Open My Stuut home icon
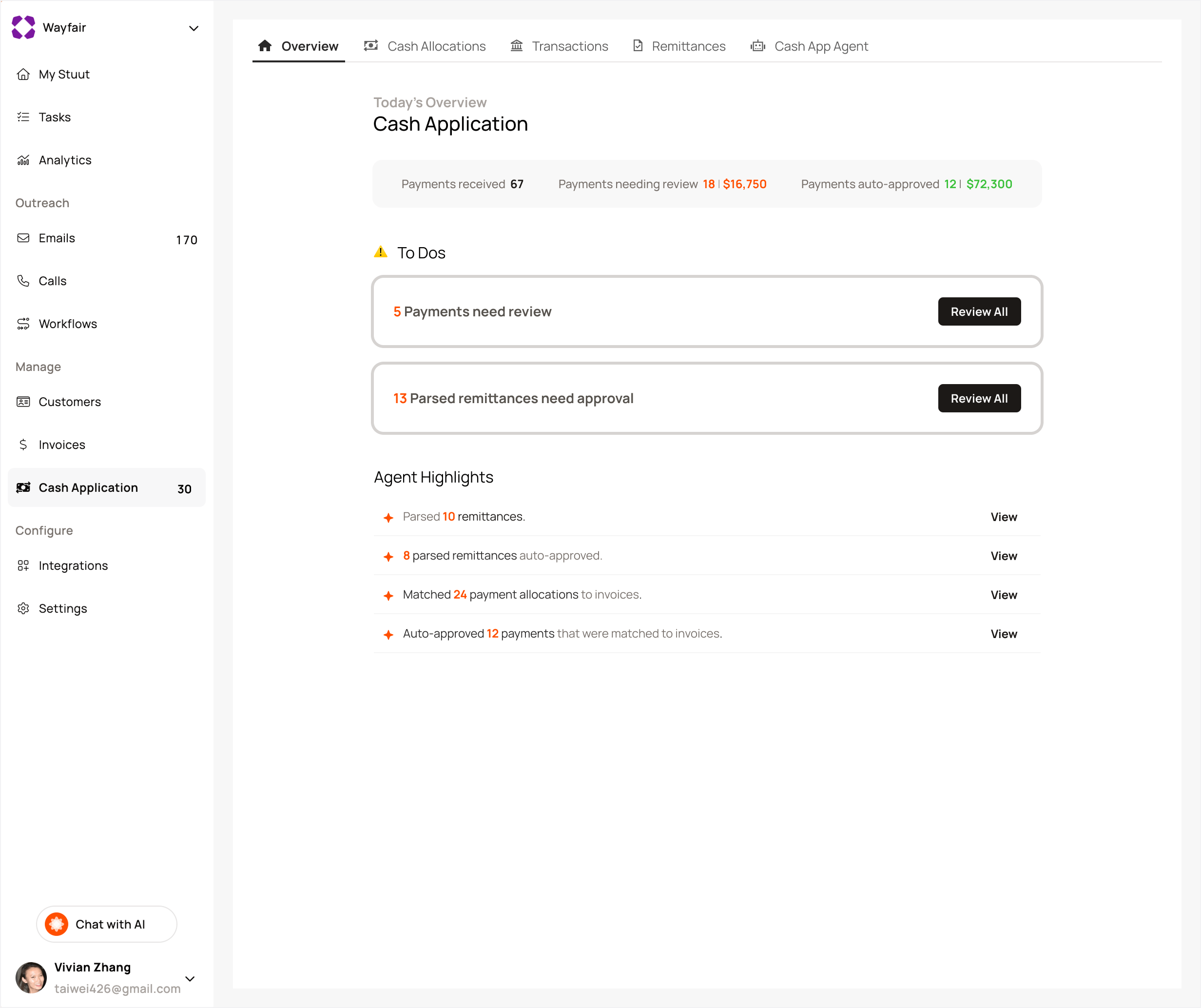Viewport: 1201px width, 1008px height. click(x=23, y=75)
